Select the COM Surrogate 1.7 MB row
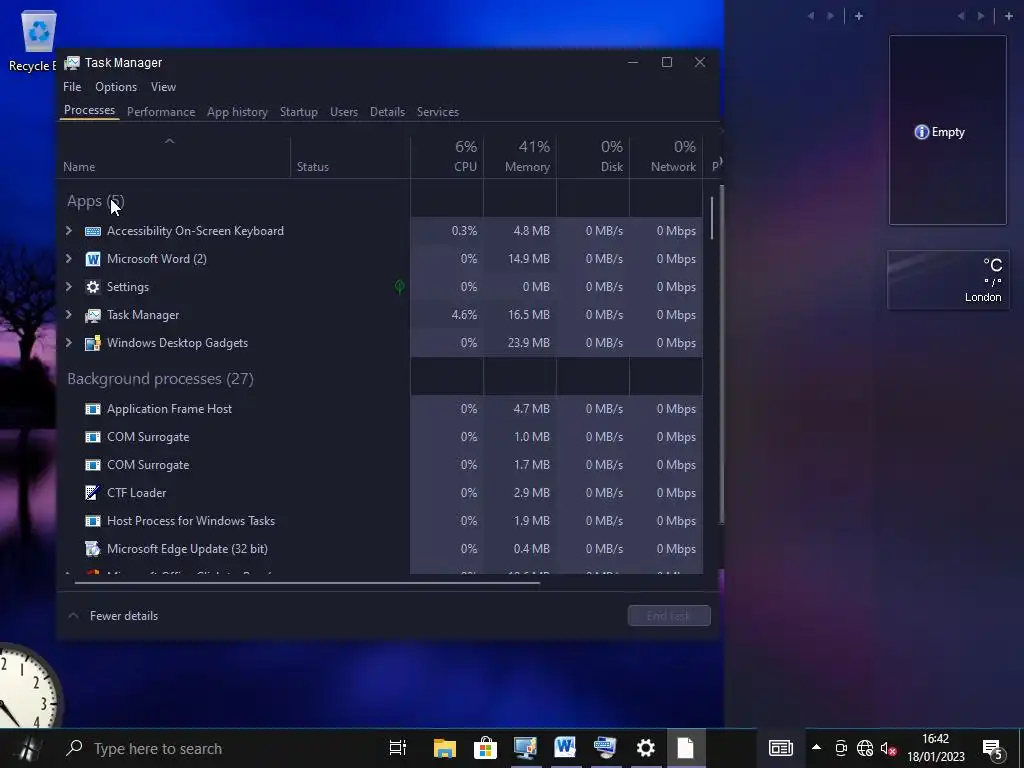Screen dimensions: 1024x768 pos(382,465)
